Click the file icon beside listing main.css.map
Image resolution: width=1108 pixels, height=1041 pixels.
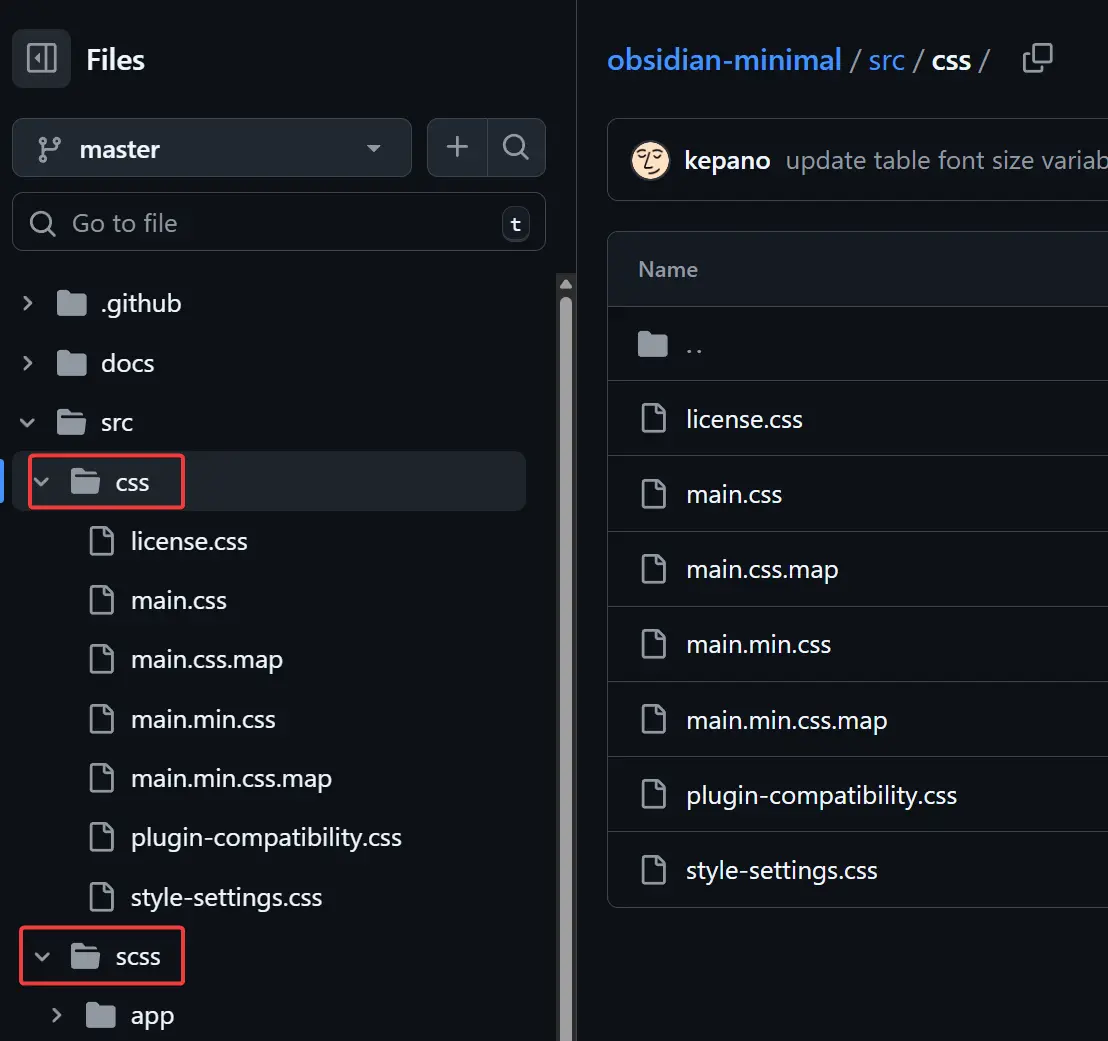[653, 569]
